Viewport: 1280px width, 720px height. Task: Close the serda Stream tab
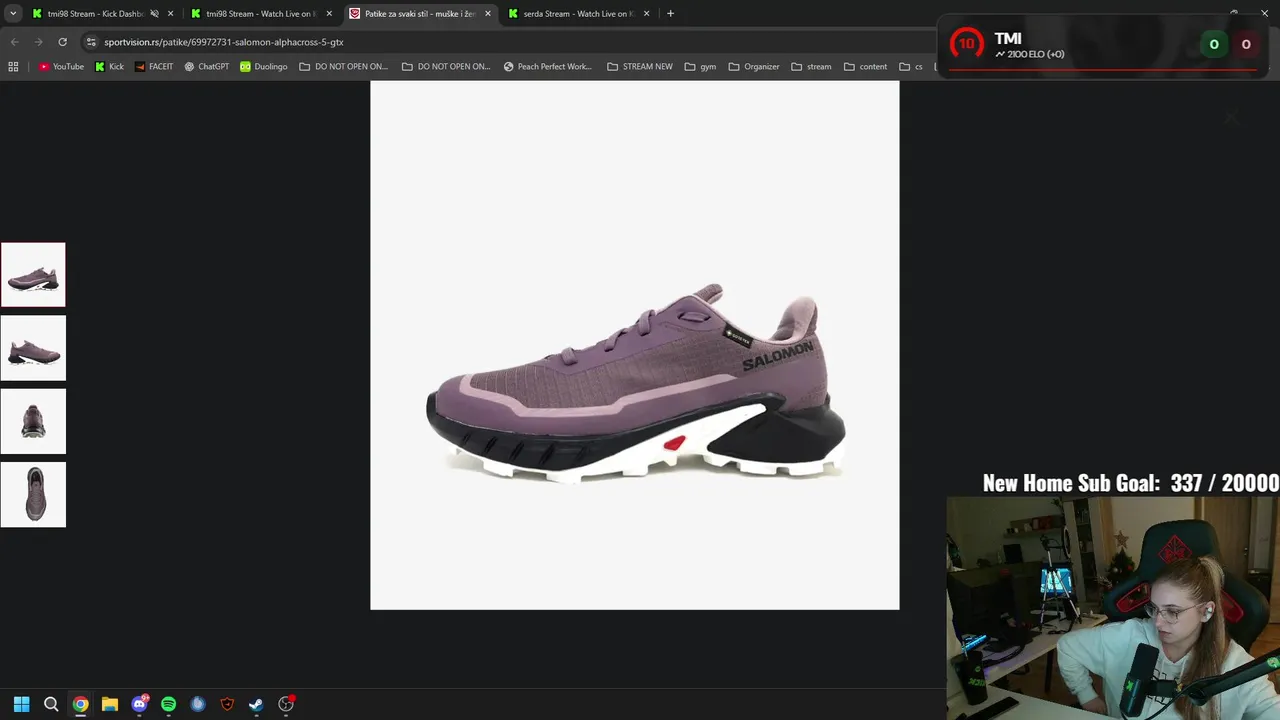tap(646, 14)
